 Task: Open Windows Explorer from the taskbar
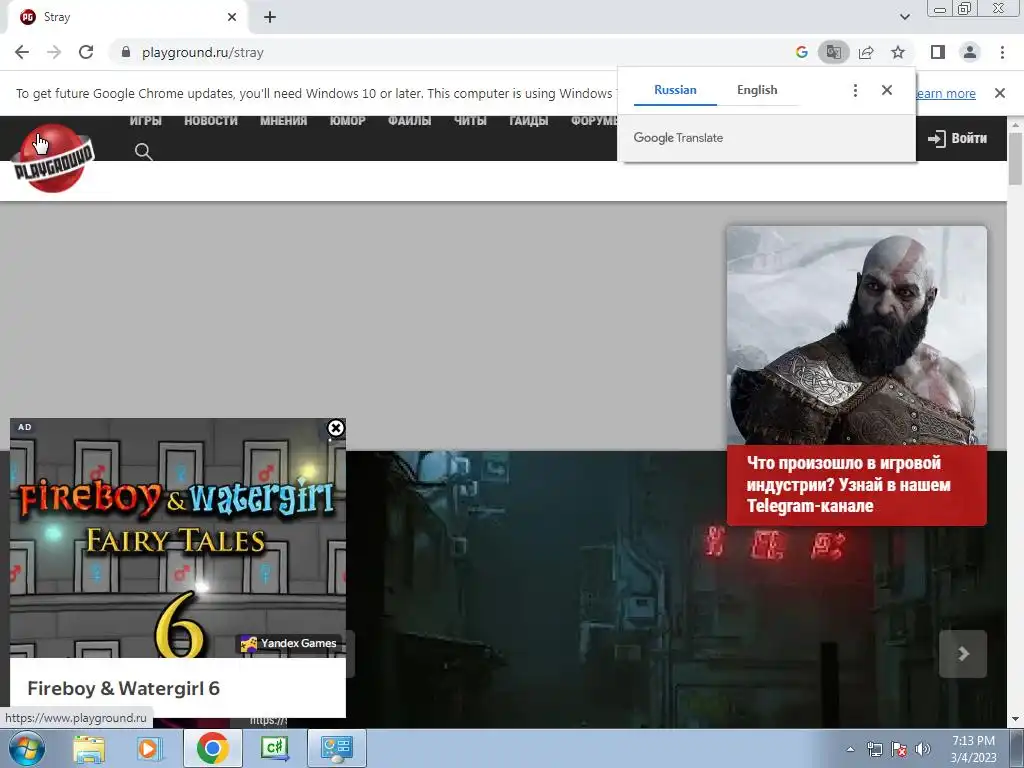click(x=89, y=748)
